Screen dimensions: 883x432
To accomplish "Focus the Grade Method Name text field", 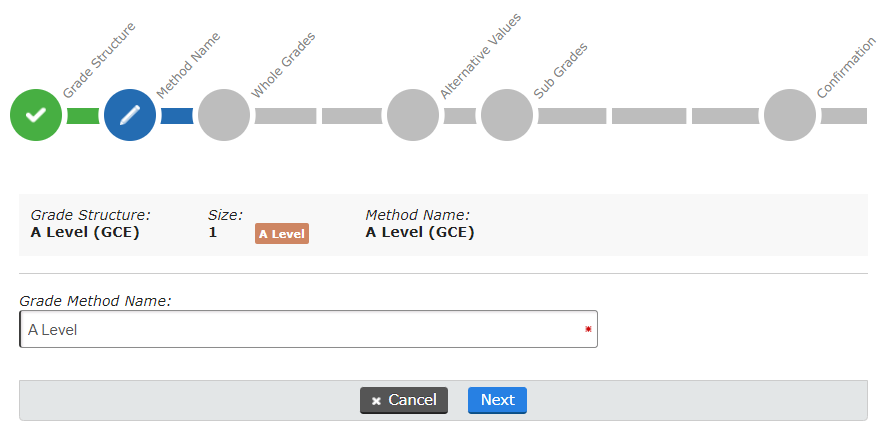I will (300, 329).
